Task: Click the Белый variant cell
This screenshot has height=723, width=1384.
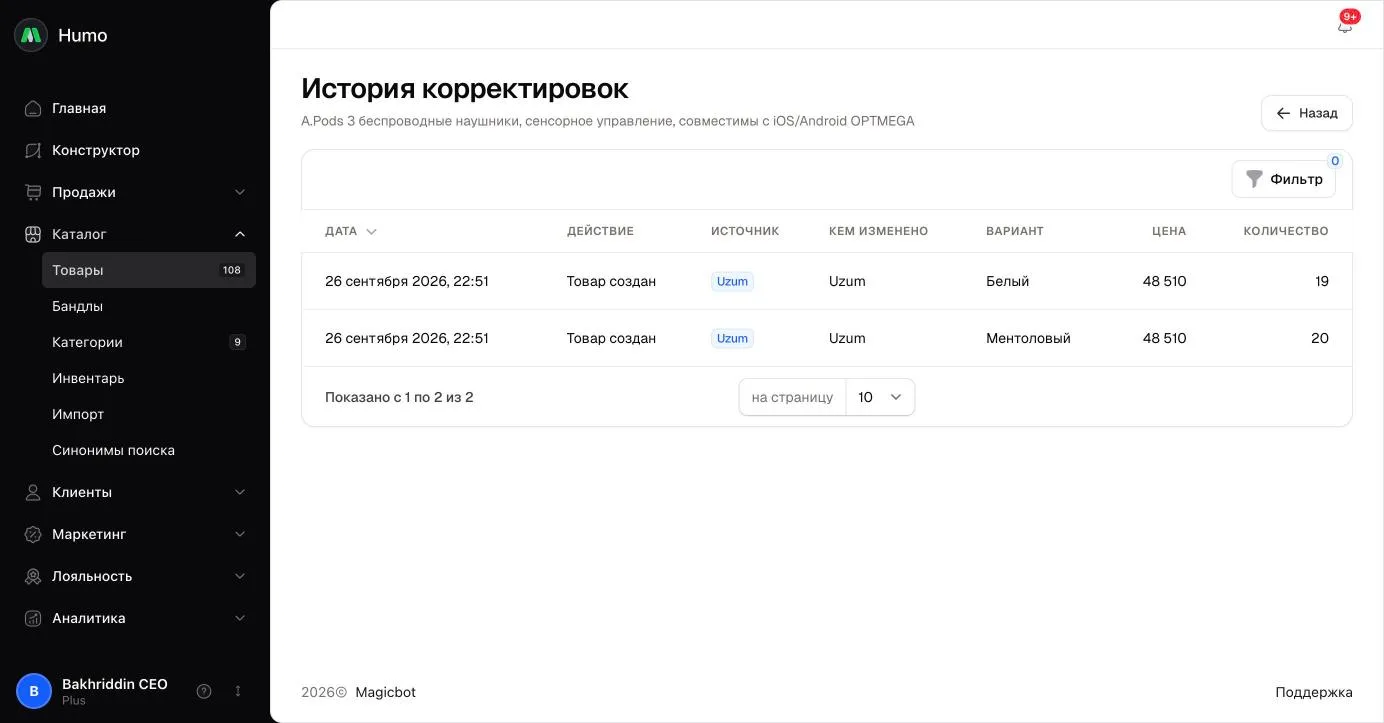Action: [1007, 281]
